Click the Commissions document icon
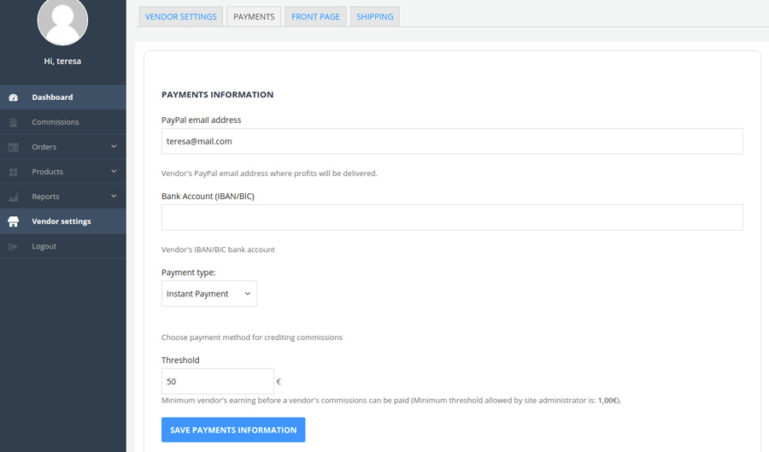The image size is (769, 452). [x=13, y=123]
